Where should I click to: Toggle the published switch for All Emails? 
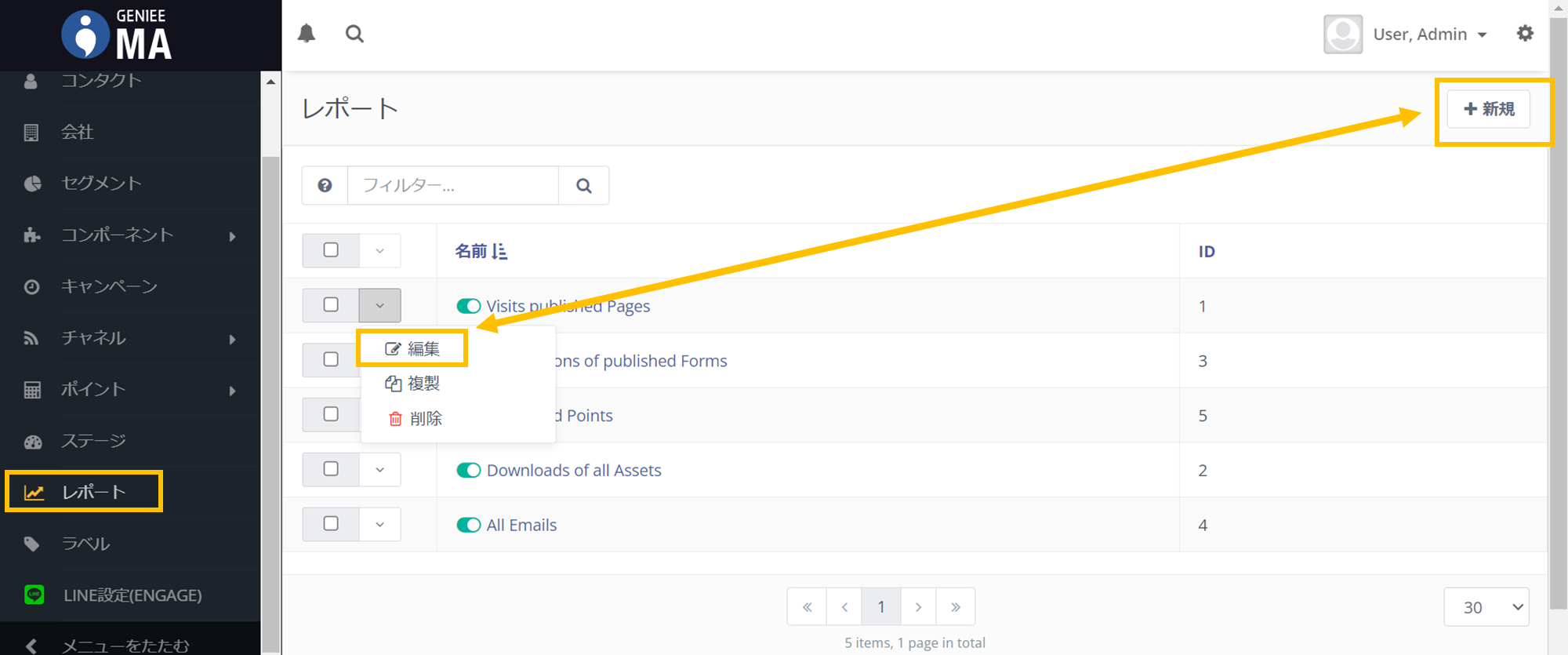point(469,525)
